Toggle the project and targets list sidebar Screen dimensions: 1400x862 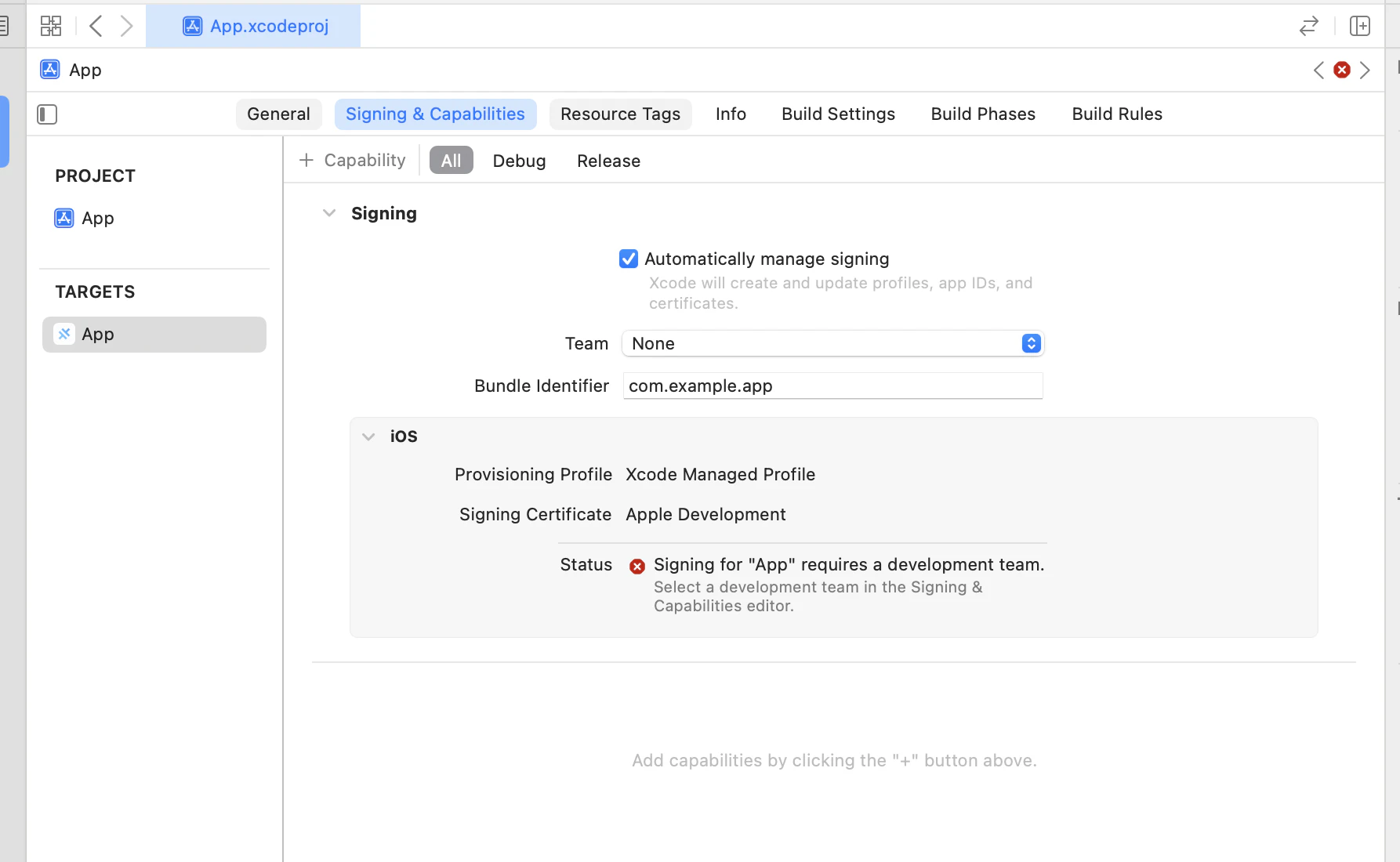47,114
